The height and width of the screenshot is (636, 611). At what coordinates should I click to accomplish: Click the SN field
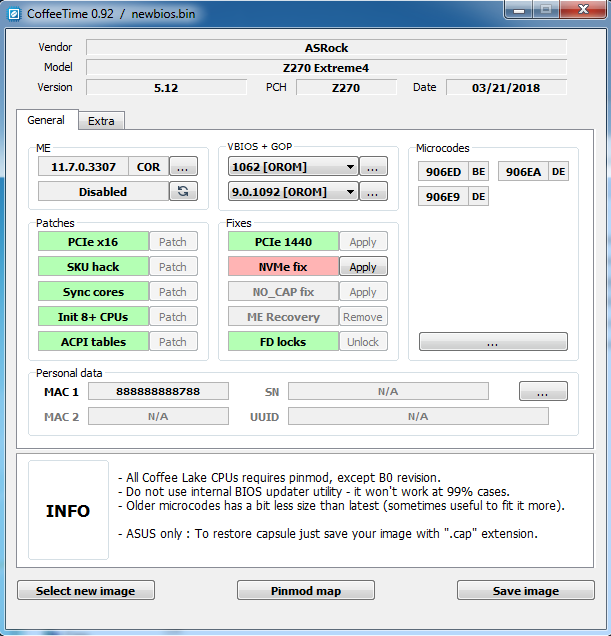388,391
